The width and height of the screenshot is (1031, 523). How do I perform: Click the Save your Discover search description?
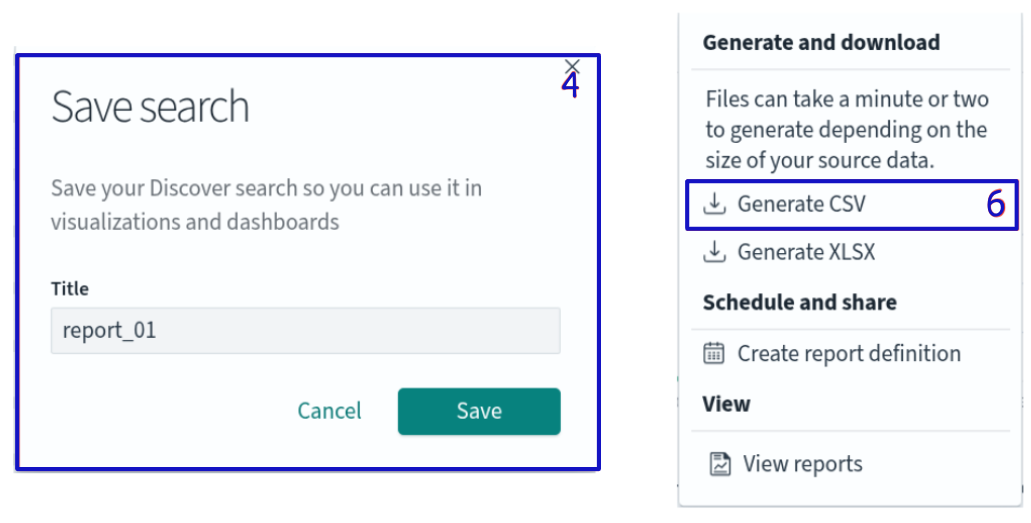[267, 204]
